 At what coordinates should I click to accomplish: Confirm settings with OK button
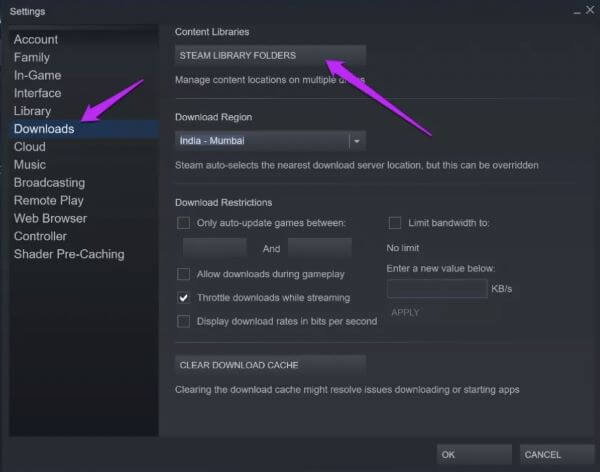point(474,454)
